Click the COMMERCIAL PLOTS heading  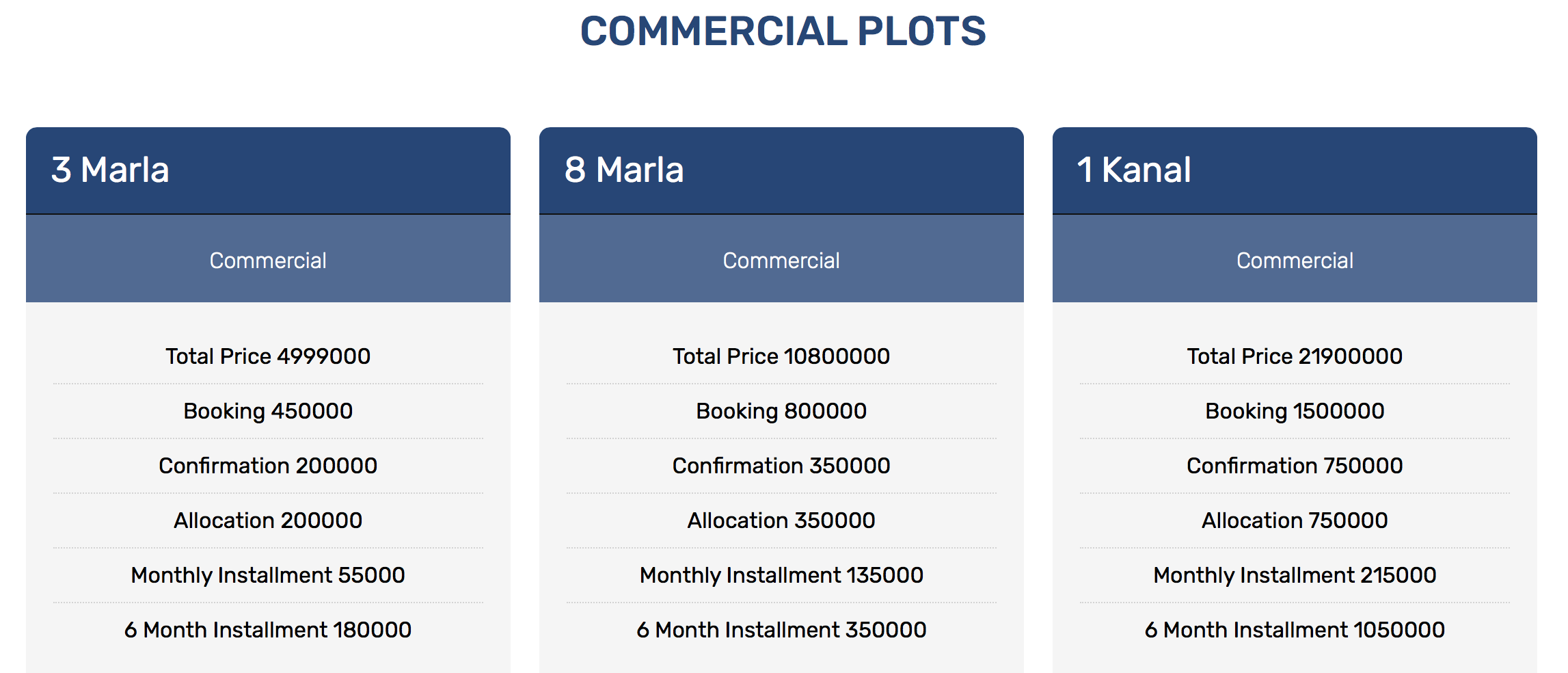(783, 31)
